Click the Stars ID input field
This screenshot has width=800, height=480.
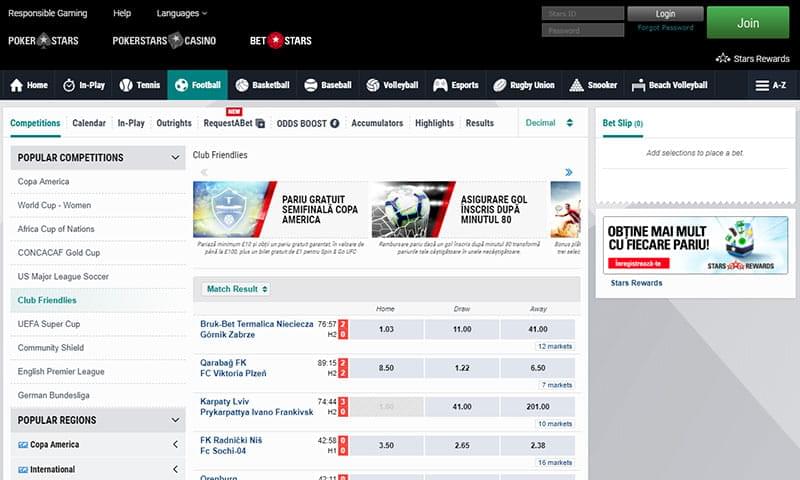point(583,13)
